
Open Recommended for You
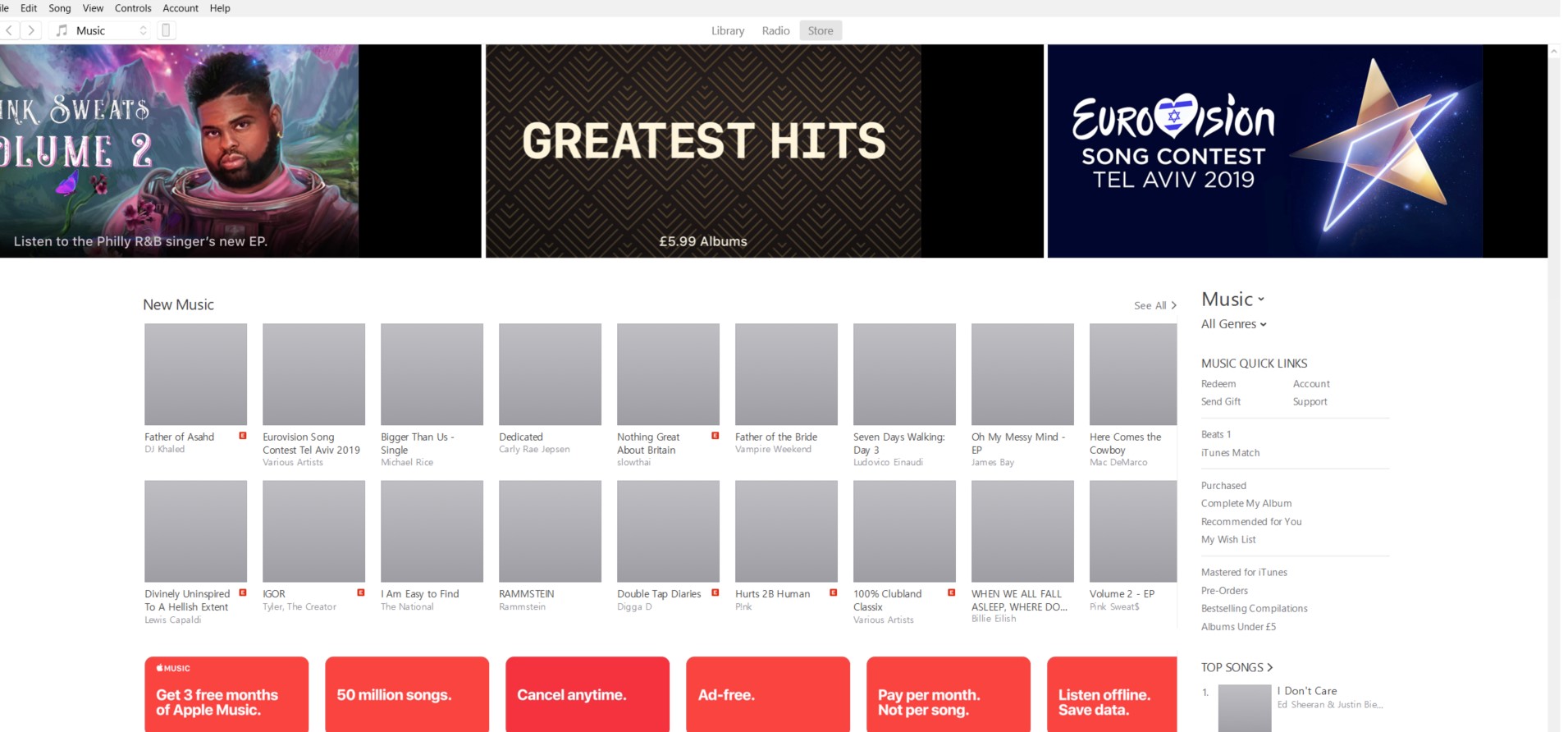point(1251,522)
